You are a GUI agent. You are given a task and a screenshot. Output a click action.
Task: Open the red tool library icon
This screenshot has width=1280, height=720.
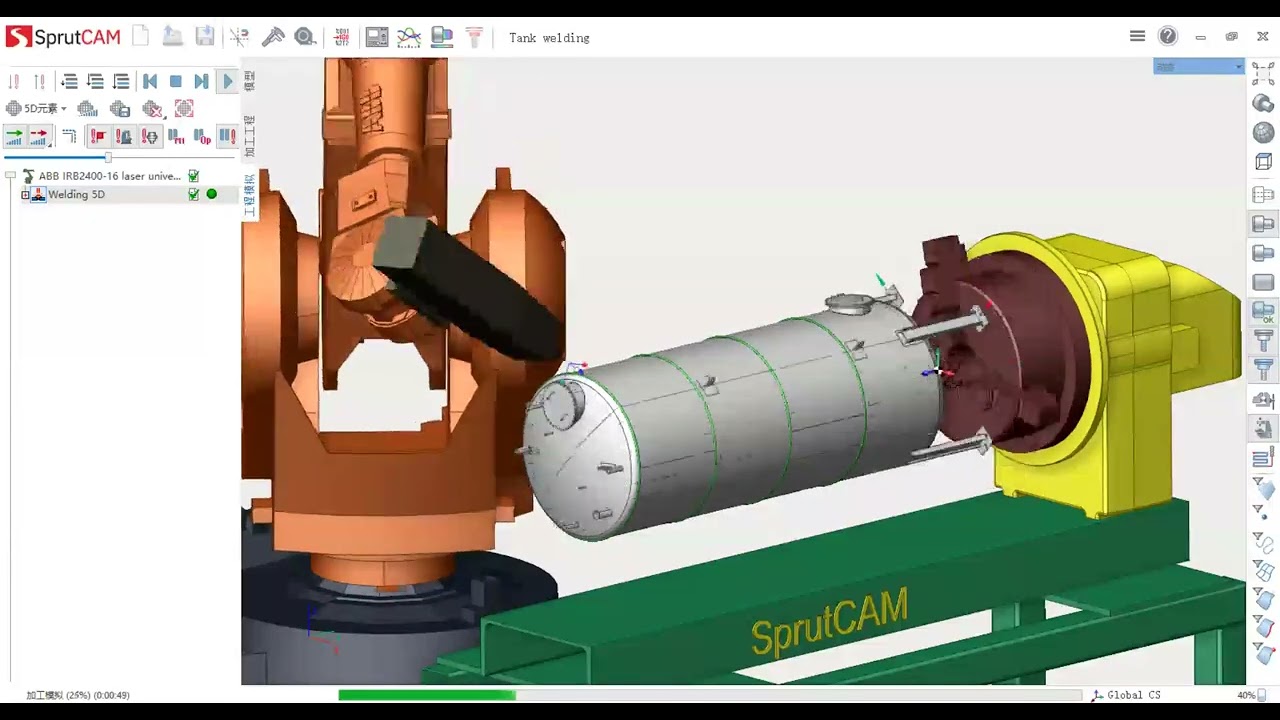tap(474, 37)
